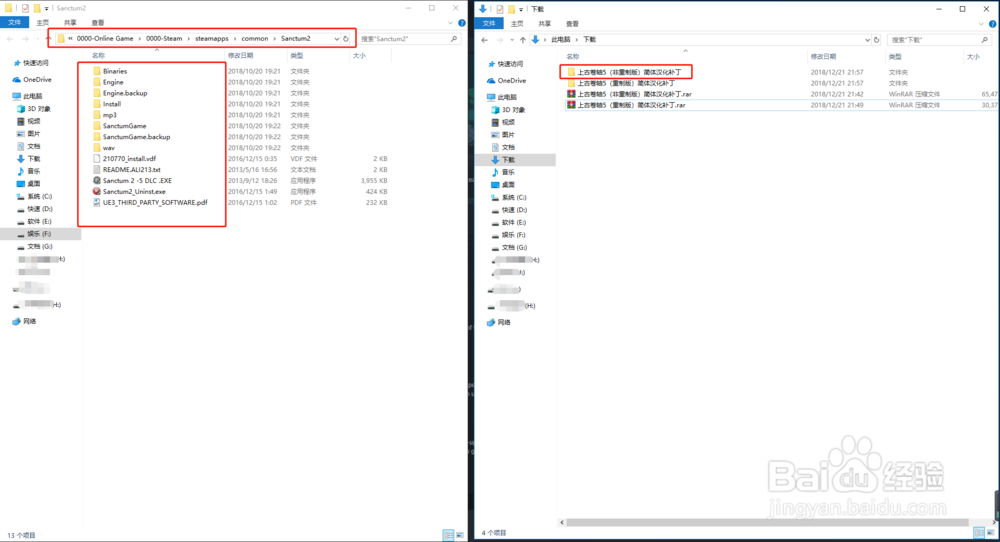Select 娱乐 (F:) drive in Sanctum2 sidebar
The image size is (1000, 542).
tap(39, 234)
